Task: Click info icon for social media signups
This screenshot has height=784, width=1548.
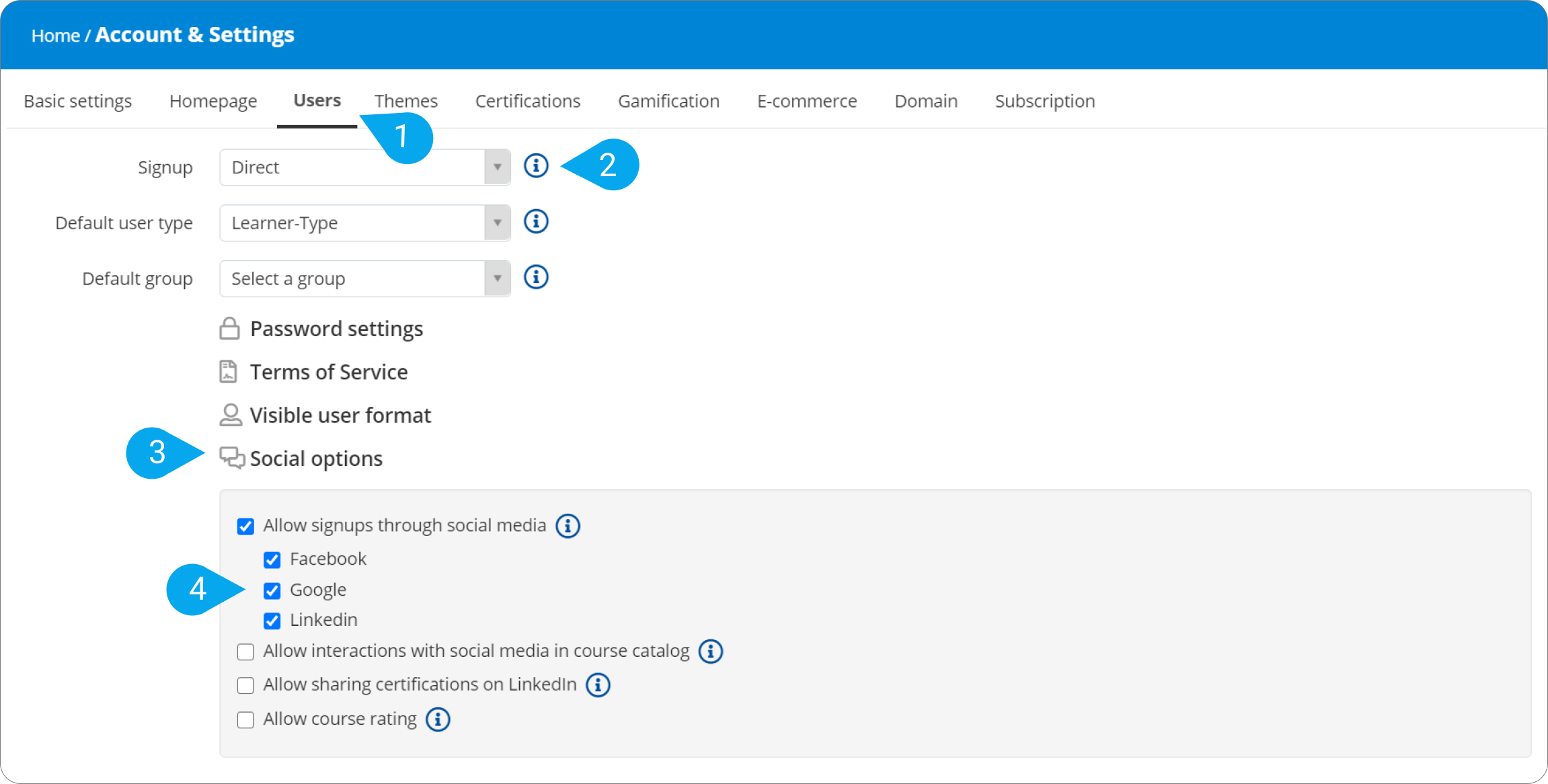Action: click(x=568, y=526)
